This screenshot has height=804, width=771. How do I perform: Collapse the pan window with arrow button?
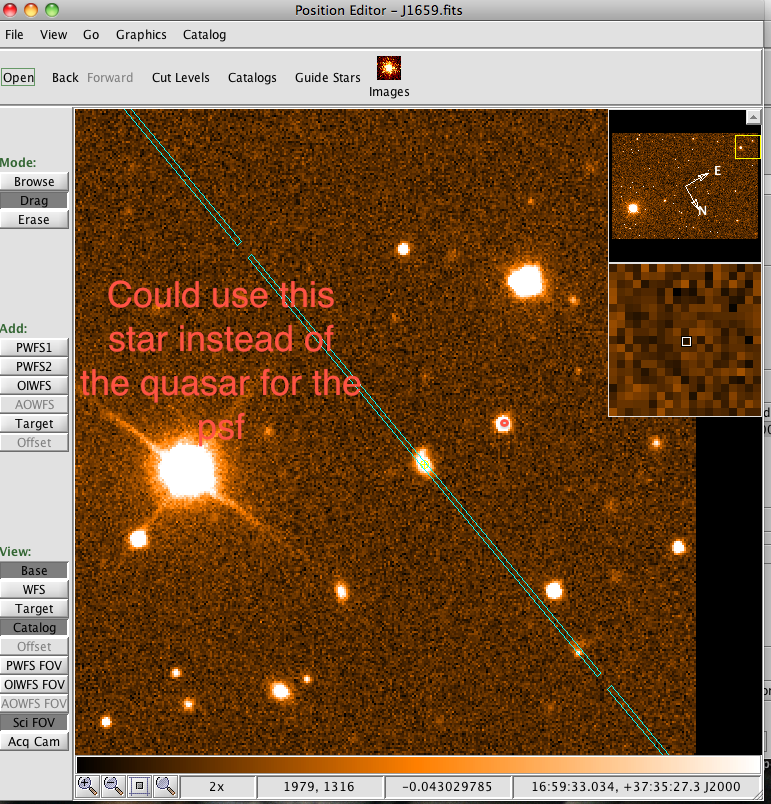point(752,117)
